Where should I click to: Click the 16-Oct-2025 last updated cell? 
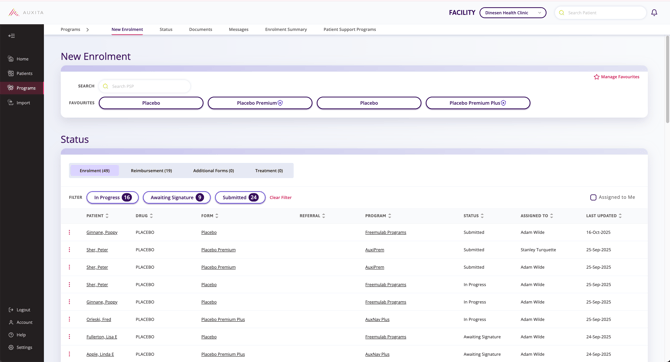pos(598,233)
